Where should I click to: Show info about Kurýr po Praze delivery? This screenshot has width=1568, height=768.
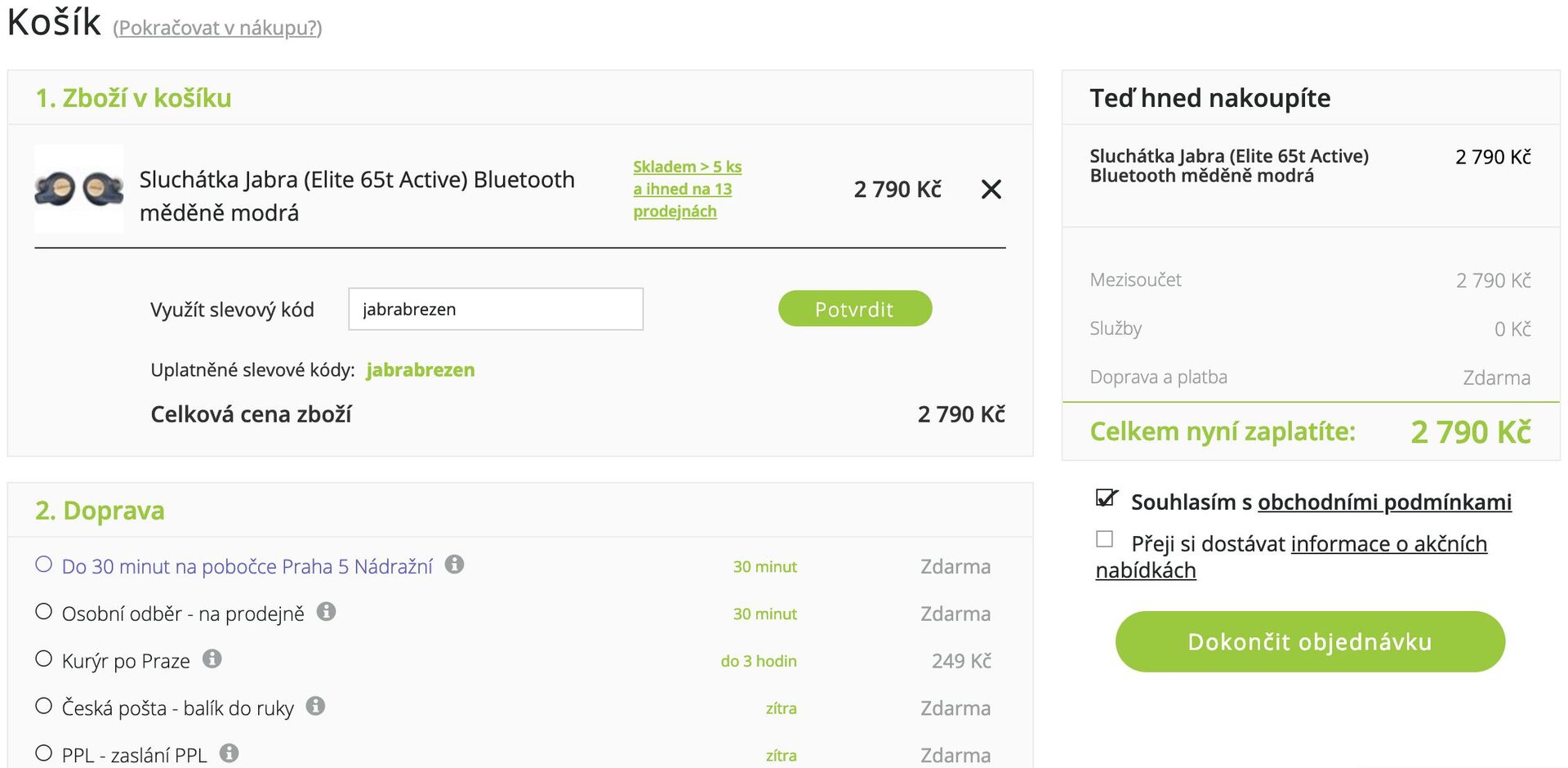pyautogui.click(x=213, y=659)
